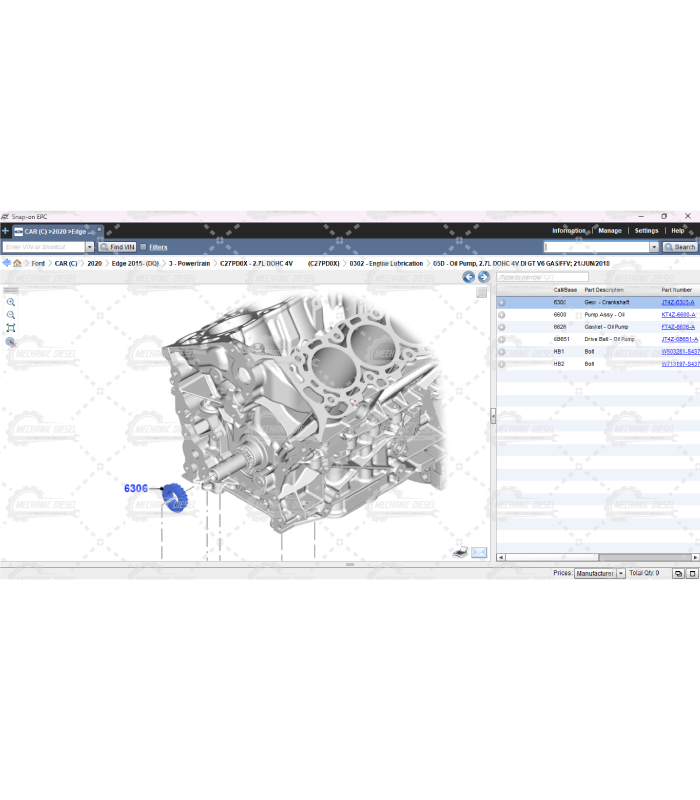Add Pump Assy - Oil row via plus circle
700x800 pixels.
502,315
